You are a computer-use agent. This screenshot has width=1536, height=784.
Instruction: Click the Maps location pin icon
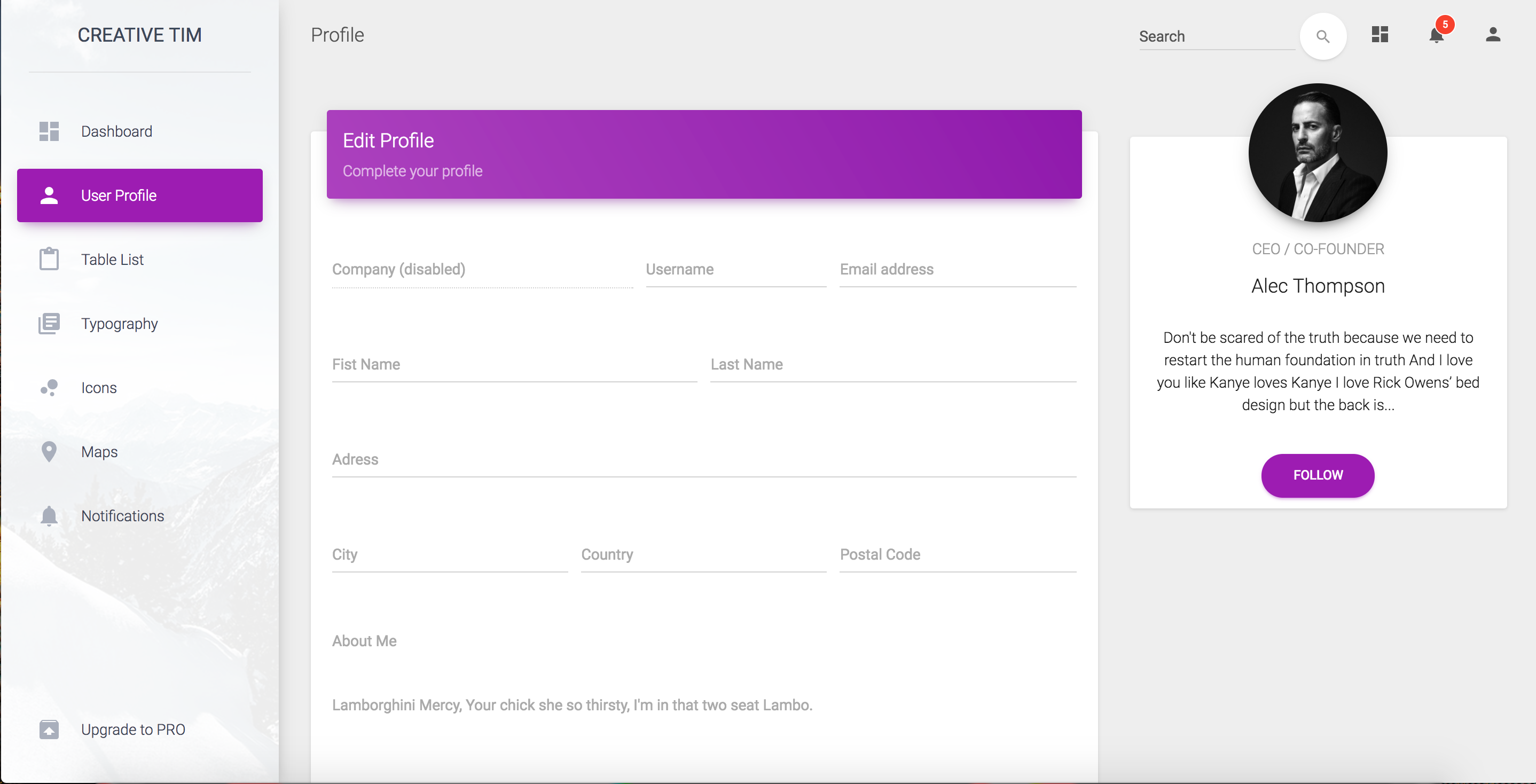pos(49,452)
